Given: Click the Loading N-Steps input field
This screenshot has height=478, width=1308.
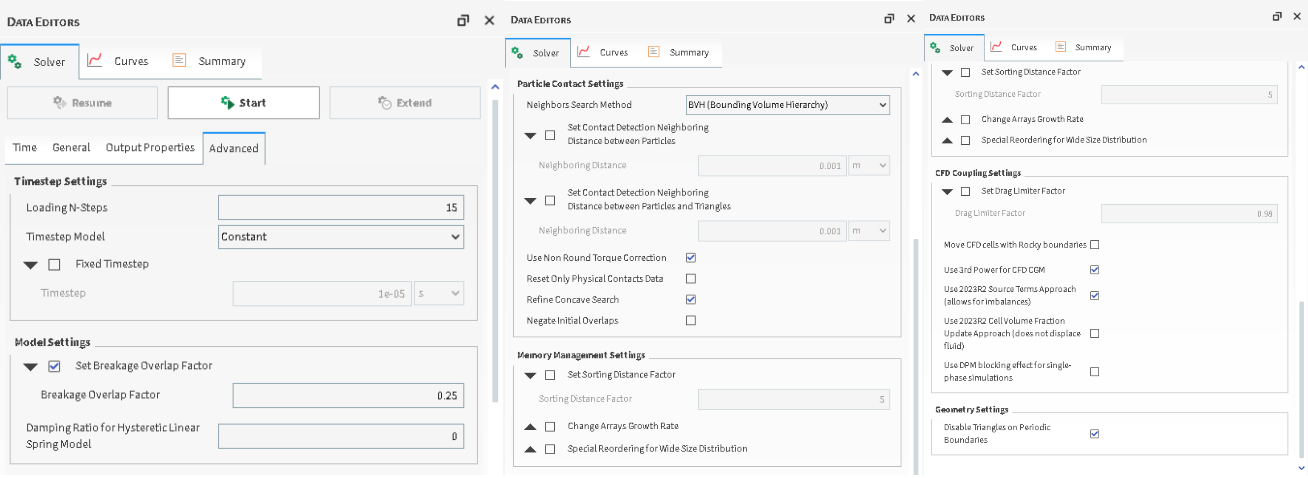Looking at the screenshot, I should pos(341,208).
